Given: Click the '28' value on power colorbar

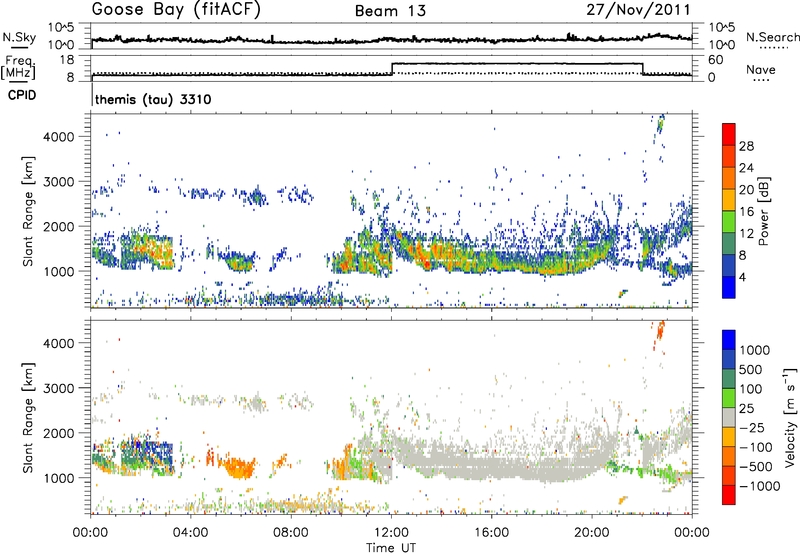Looking at the screenshot, I should [746, 146].
